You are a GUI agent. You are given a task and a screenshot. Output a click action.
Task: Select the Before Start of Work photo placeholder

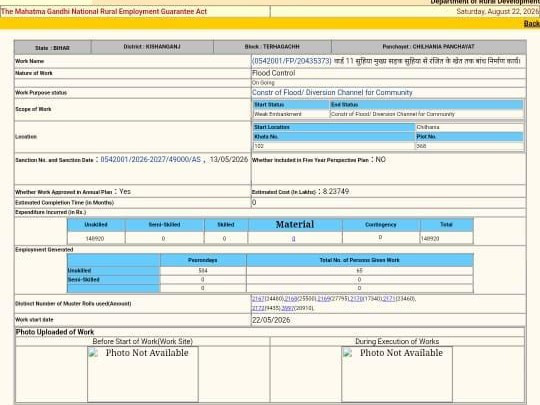pyautogui.click(x=143, y=374)
